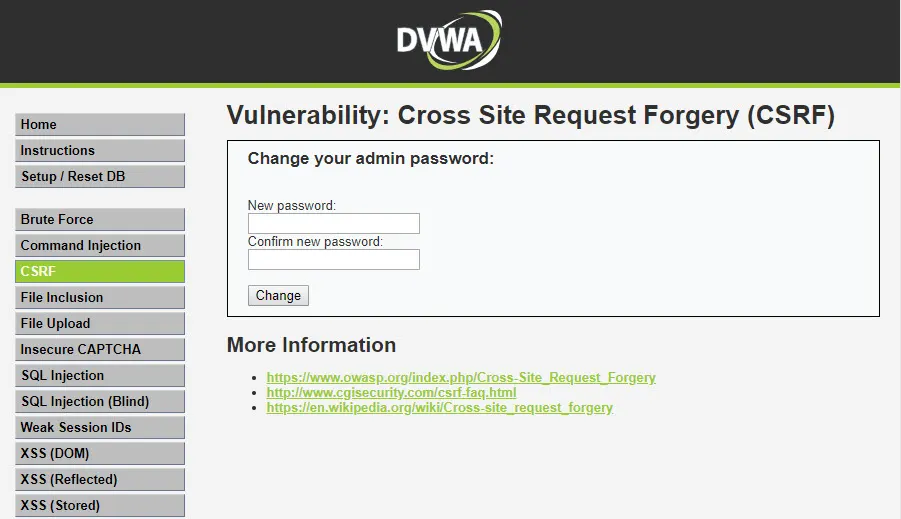Open the XSS (Reflected) page
This screenshot has height=519, width=901.
point(100,480)
